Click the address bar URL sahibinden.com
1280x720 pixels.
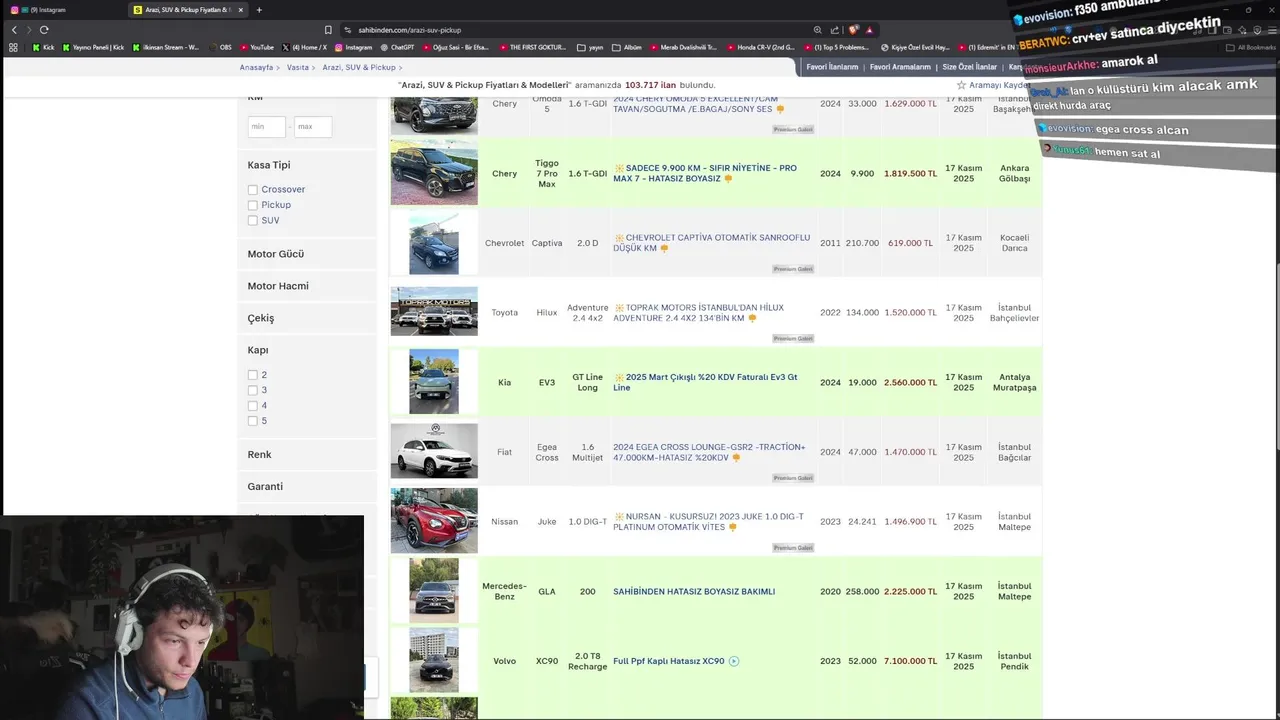click(x=410, y=30)
